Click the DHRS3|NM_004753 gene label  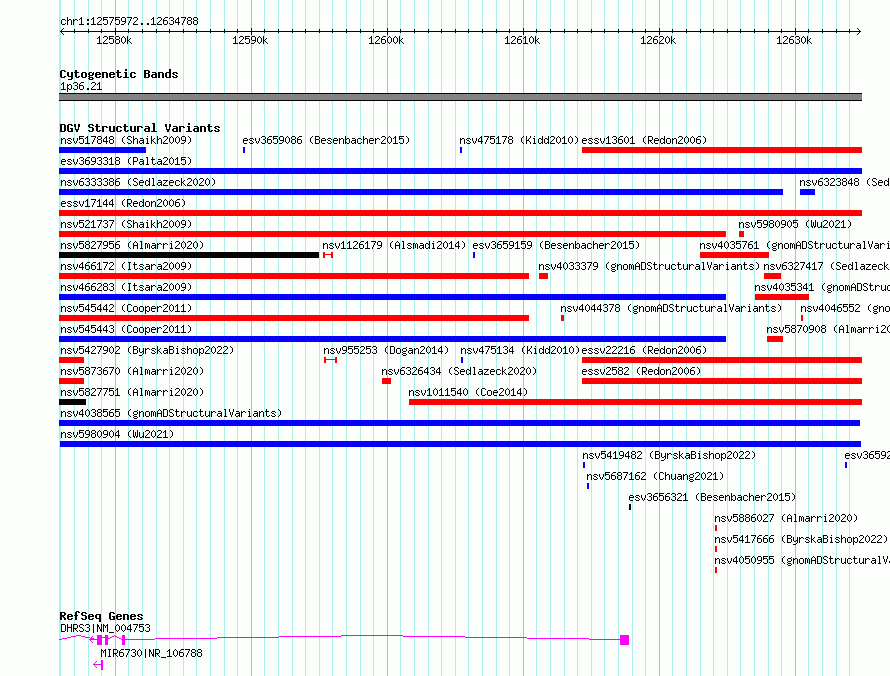[x=106, y=628]
